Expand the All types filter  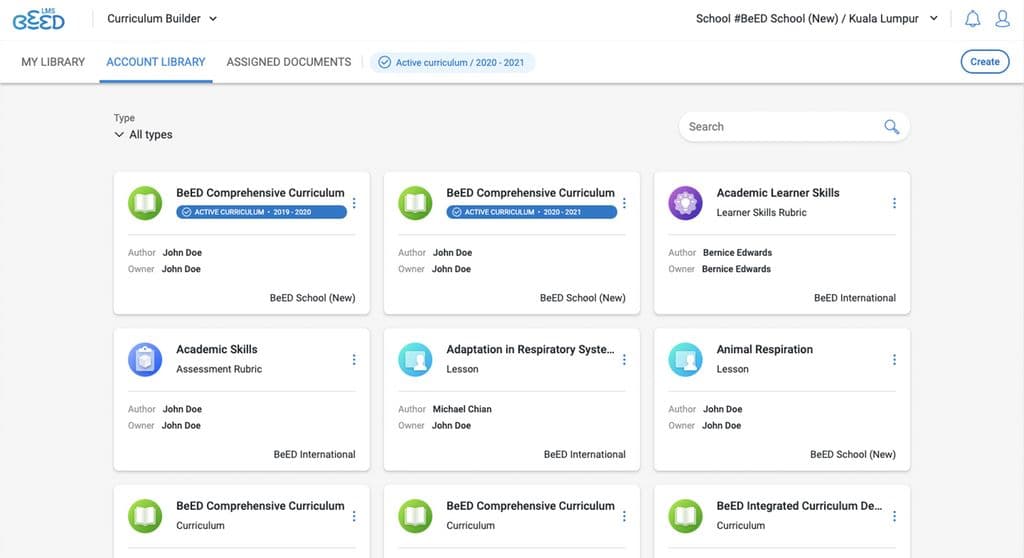click(143, 135)
